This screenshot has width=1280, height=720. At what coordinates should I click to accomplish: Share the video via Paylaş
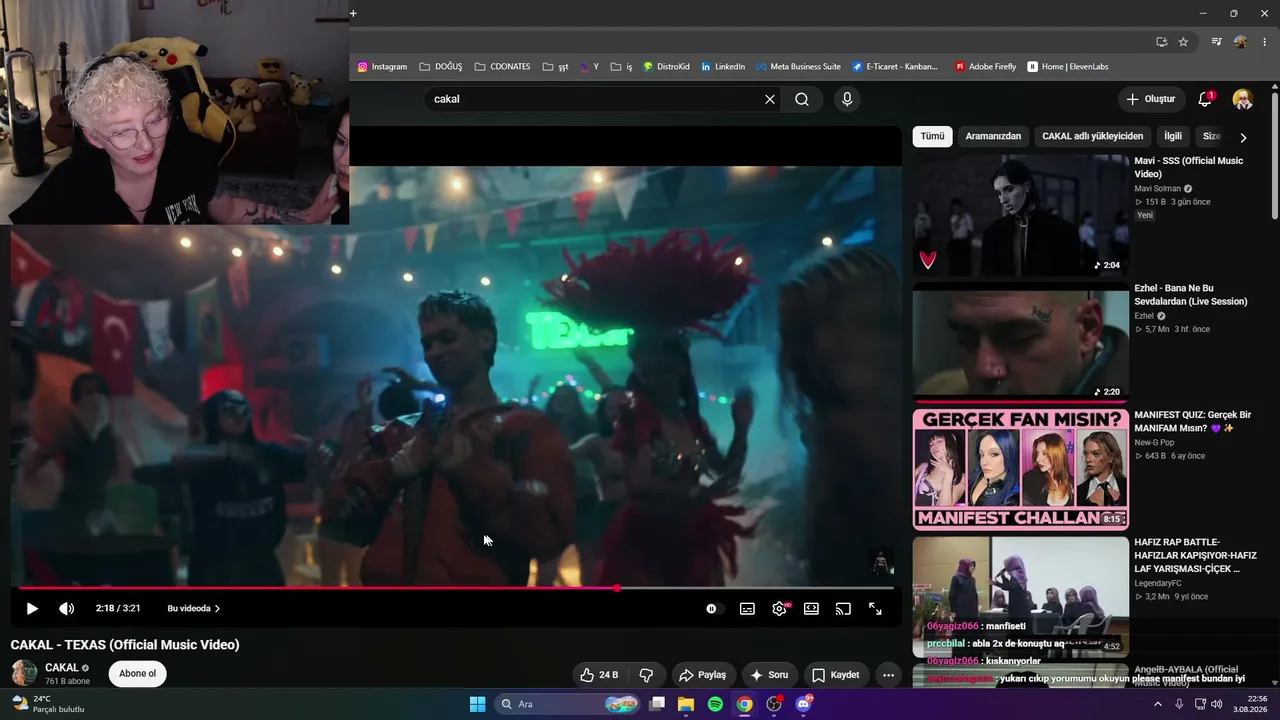(x=703, y=675)
